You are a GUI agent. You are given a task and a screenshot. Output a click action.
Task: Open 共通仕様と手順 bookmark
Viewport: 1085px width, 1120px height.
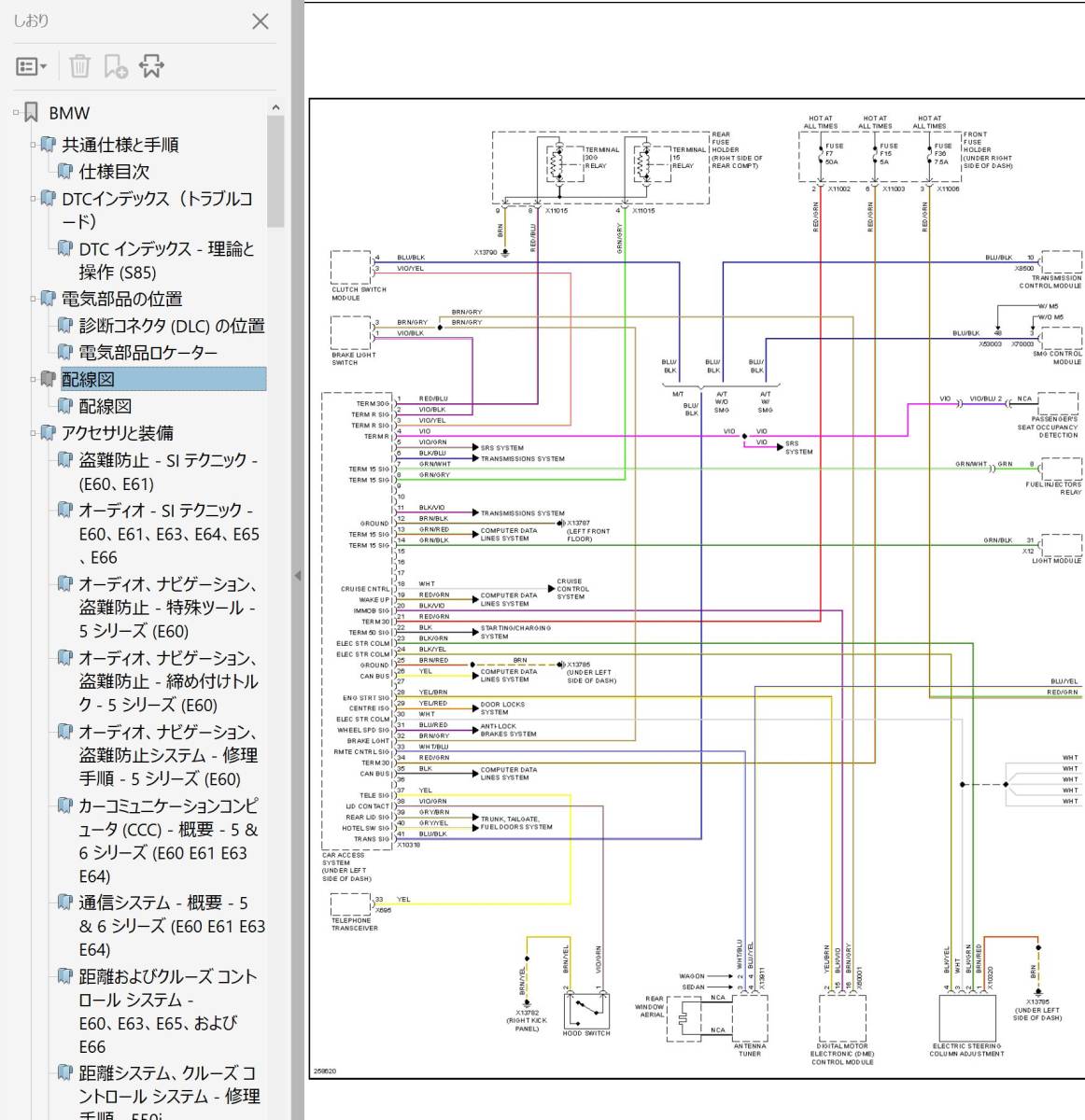(120, 145)
